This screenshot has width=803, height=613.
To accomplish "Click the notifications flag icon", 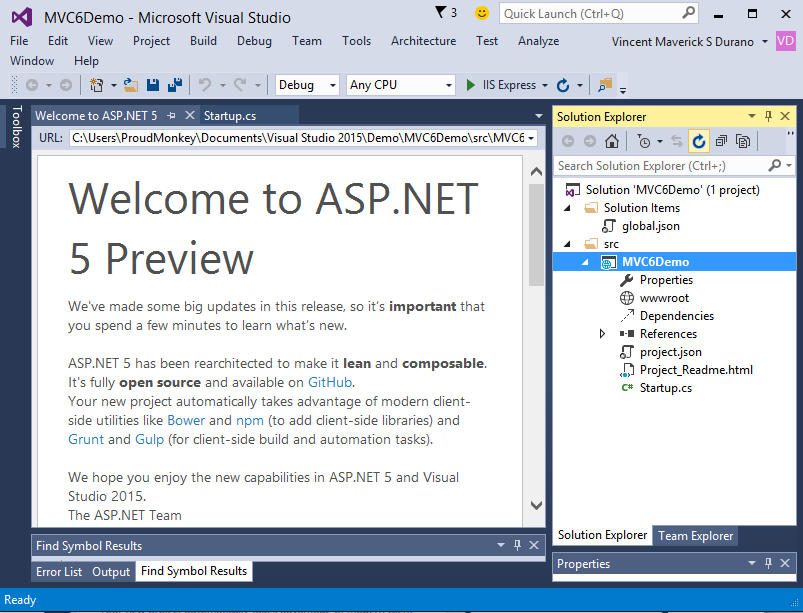I will tap(440, 12).
